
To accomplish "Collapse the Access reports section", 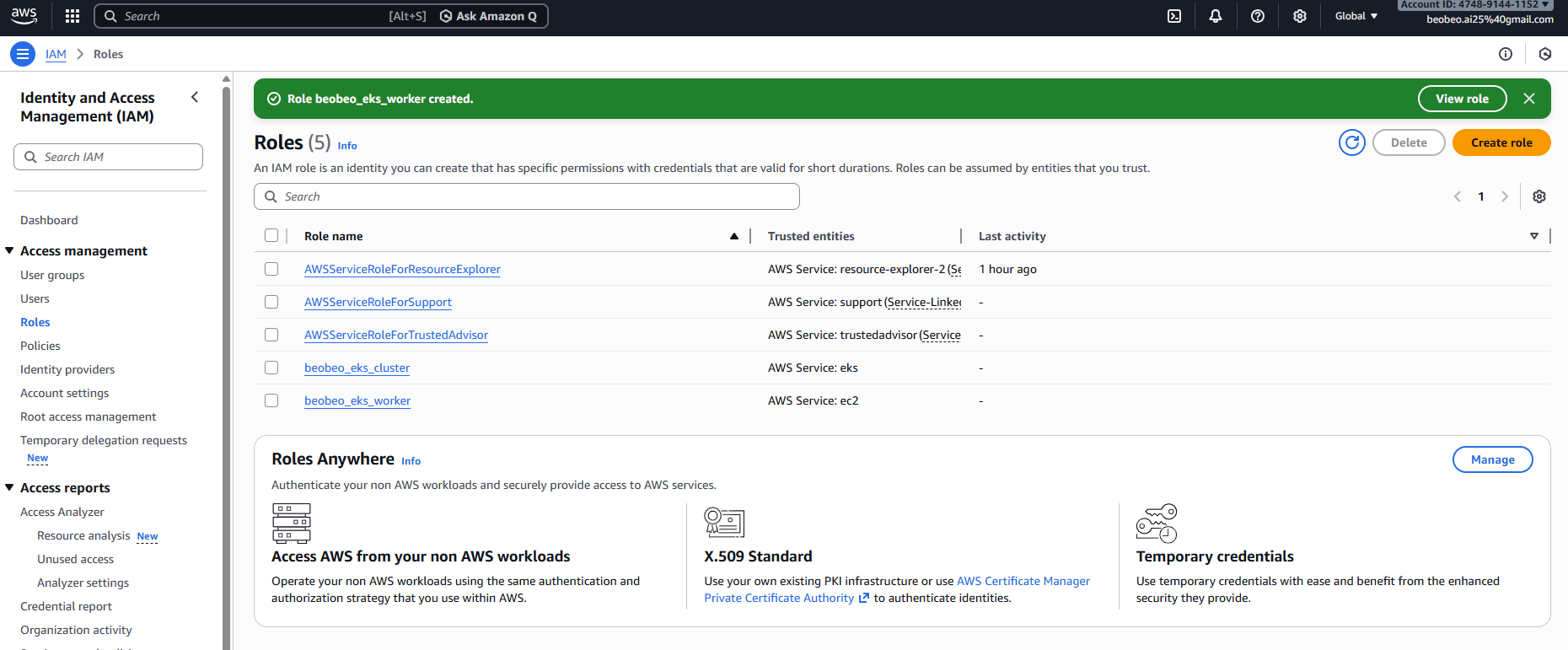I will click(x=9, y=487).
